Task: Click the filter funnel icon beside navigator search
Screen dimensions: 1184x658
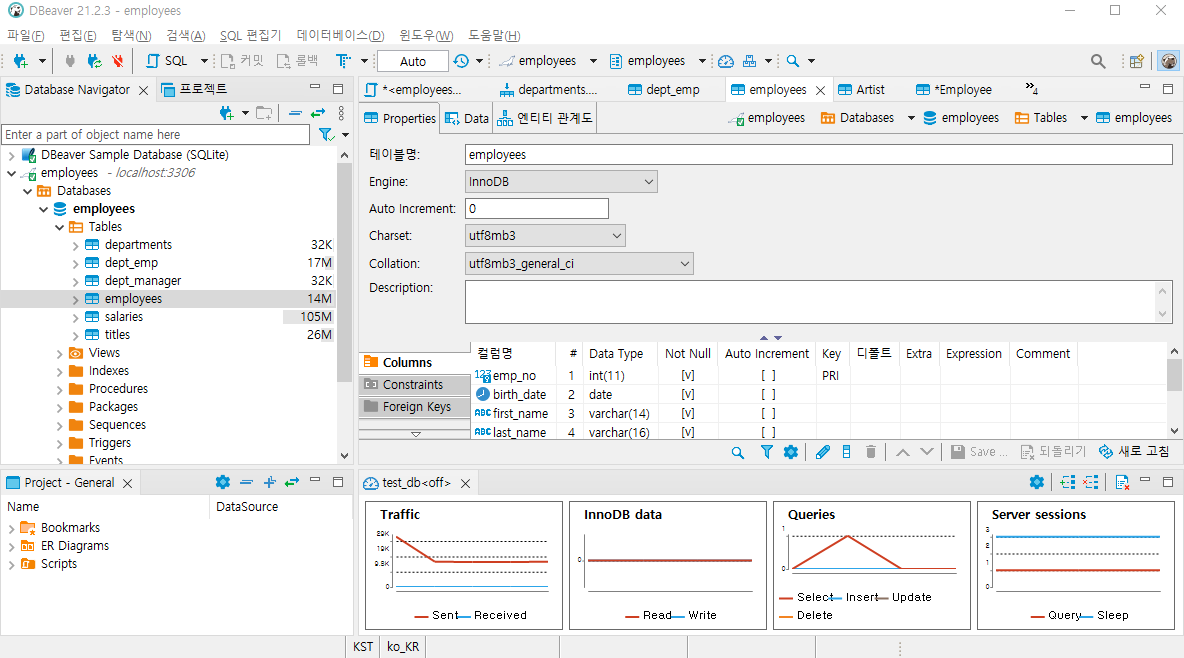Action: click(326, 134)
